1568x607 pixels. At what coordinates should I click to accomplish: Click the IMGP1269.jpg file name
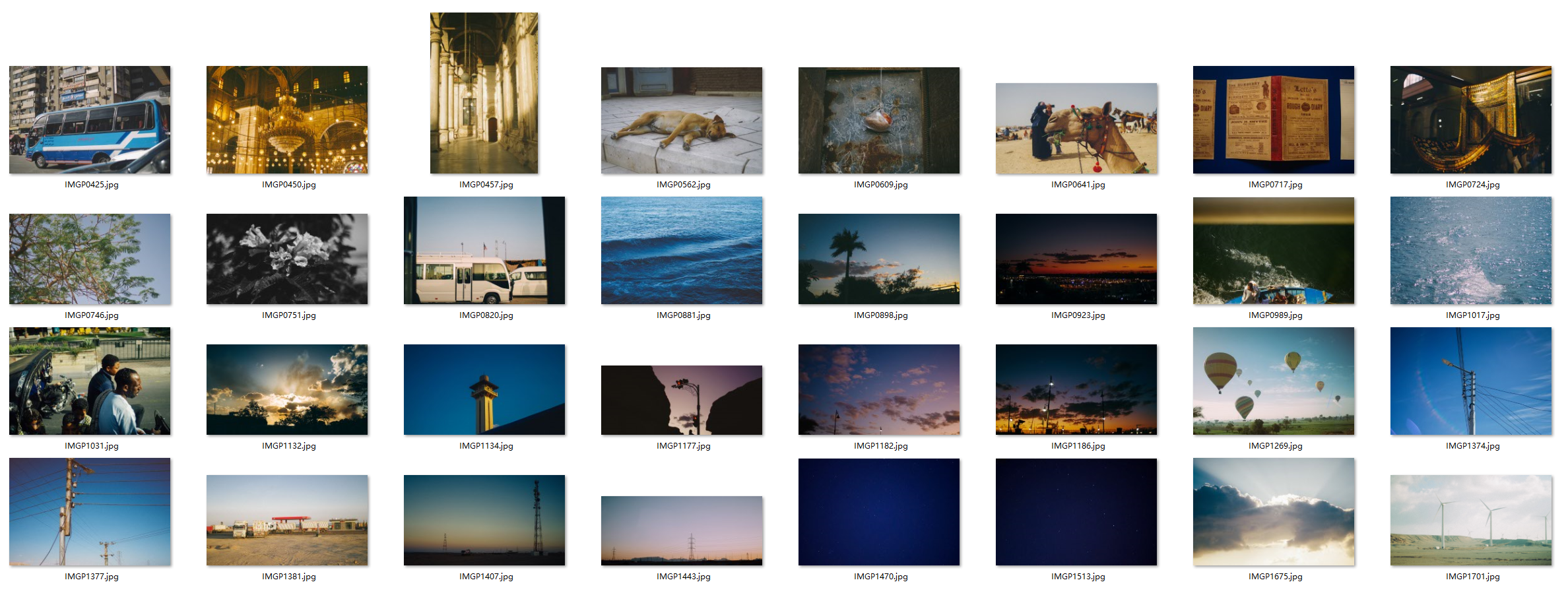pyautogui.click(x=1276, y=446)
